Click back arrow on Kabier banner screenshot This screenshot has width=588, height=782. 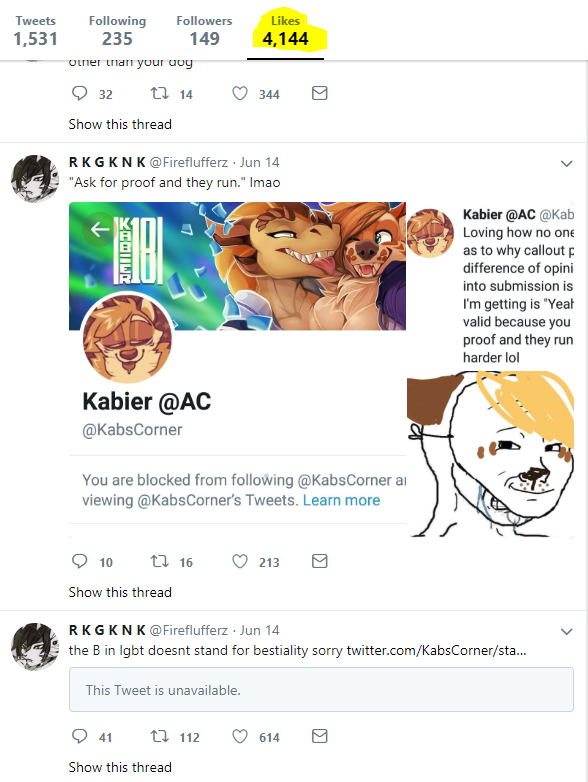point(100,229)
